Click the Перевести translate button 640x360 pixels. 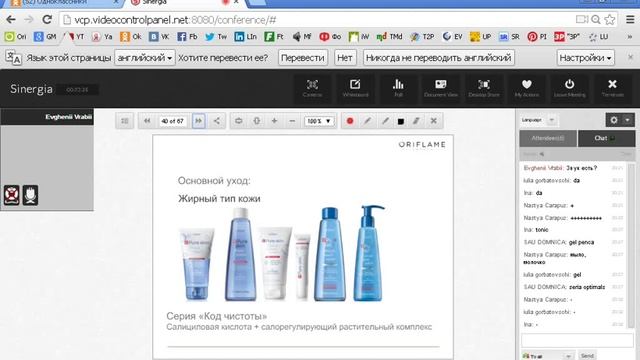pos(302,58)
